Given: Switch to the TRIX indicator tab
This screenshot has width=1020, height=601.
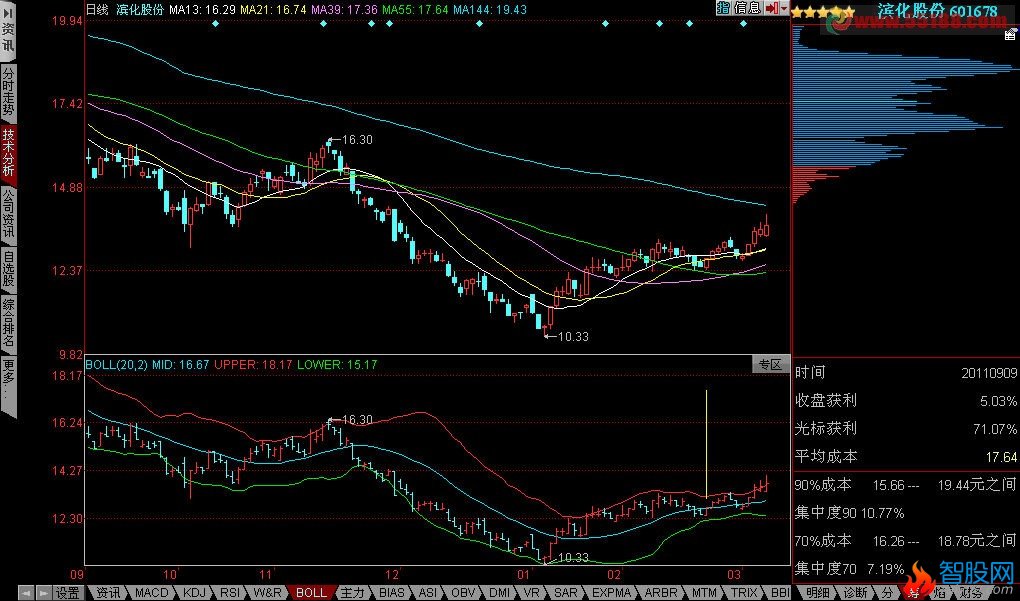Looking at the screenshot, I should 744,593.
